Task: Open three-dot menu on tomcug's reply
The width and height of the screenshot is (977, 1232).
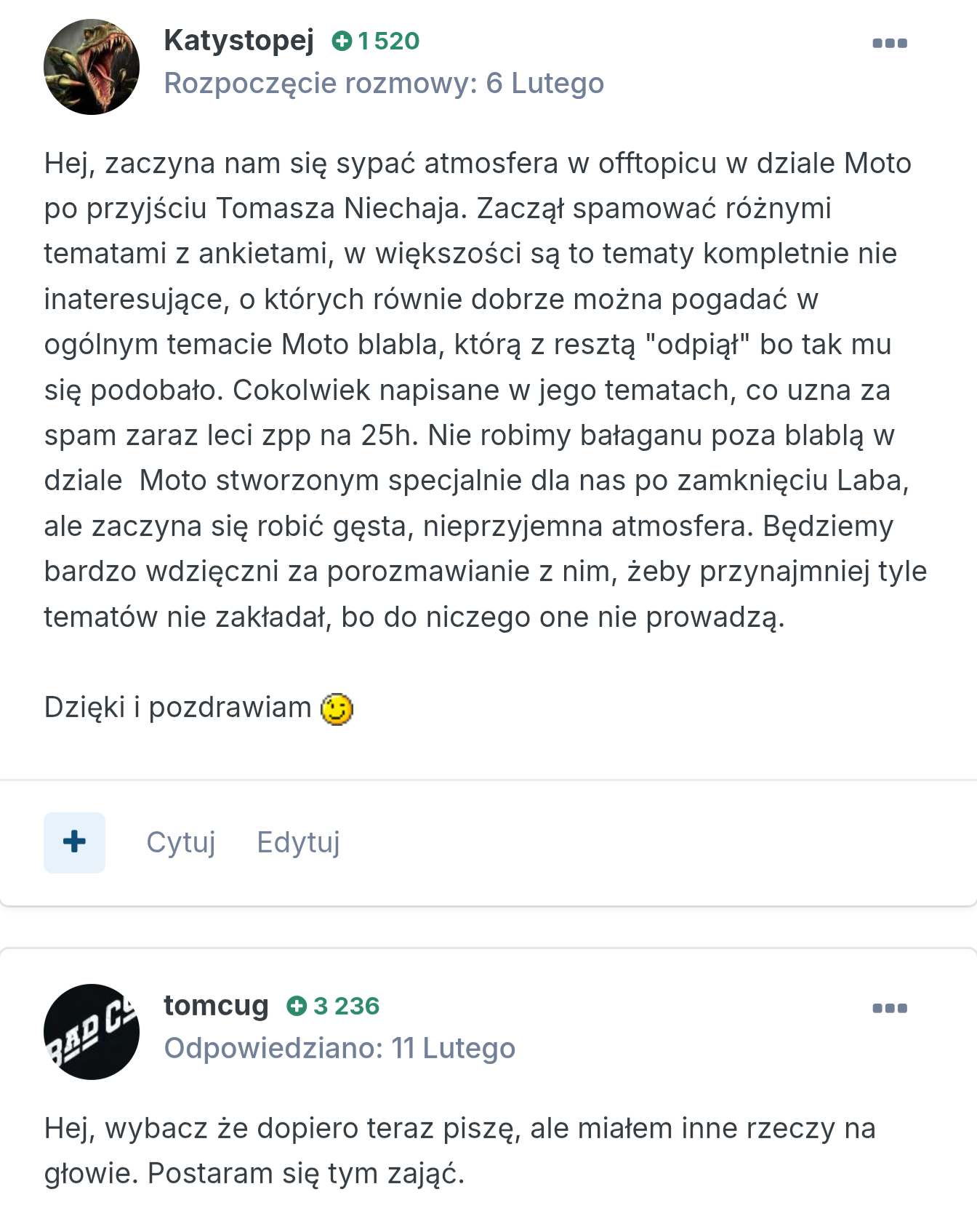Action: [890, 1008]
